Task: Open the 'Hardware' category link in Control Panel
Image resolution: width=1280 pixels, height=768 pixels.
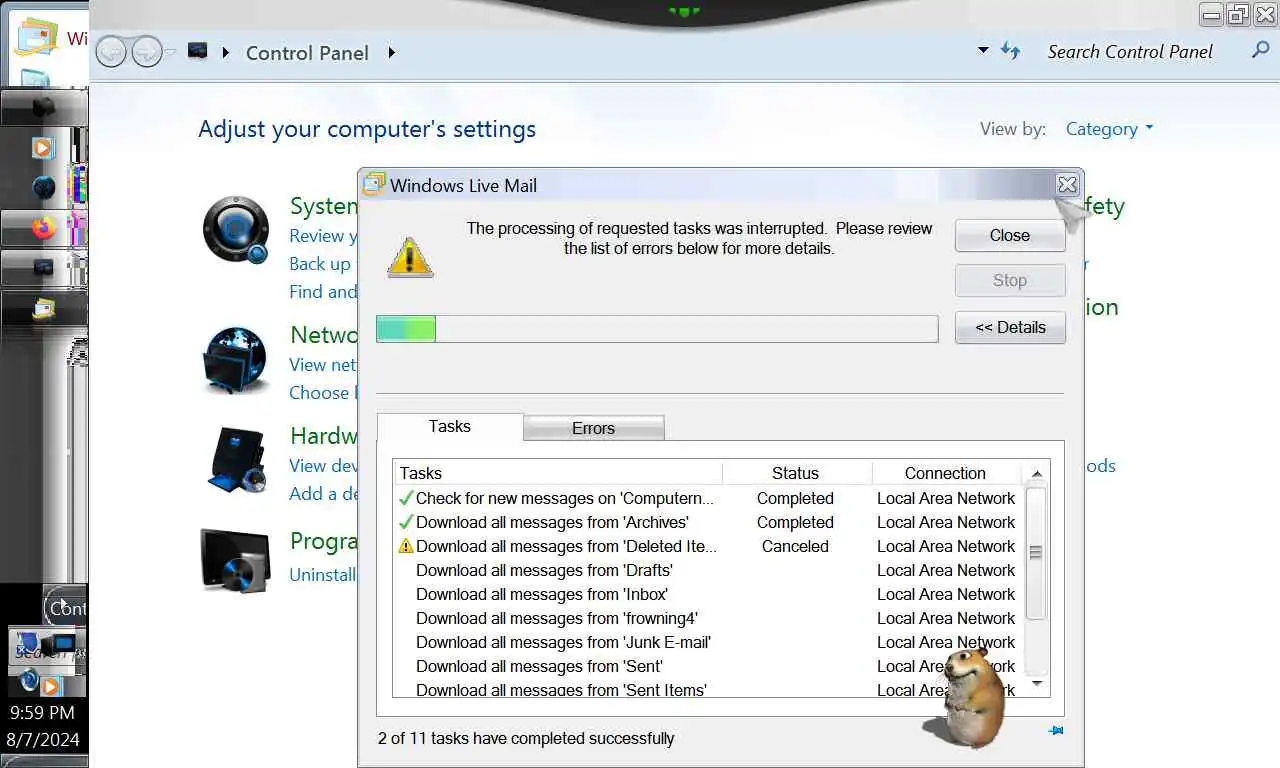Action: (323, 436)
